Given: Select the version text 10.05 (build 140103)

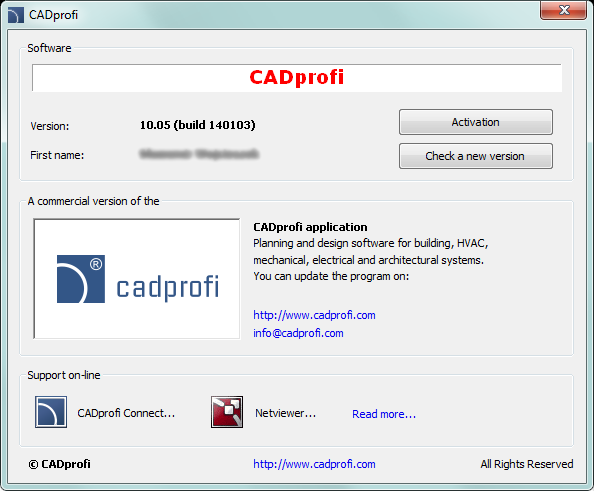Looking at the screenshot, I should tap(197, 125).
